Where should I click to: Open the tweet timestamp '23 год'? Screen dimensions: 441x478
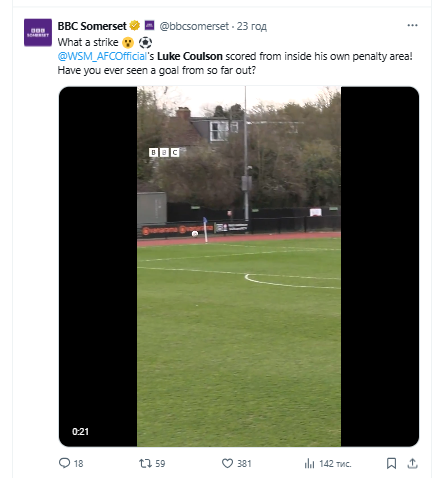click(252, 26)
